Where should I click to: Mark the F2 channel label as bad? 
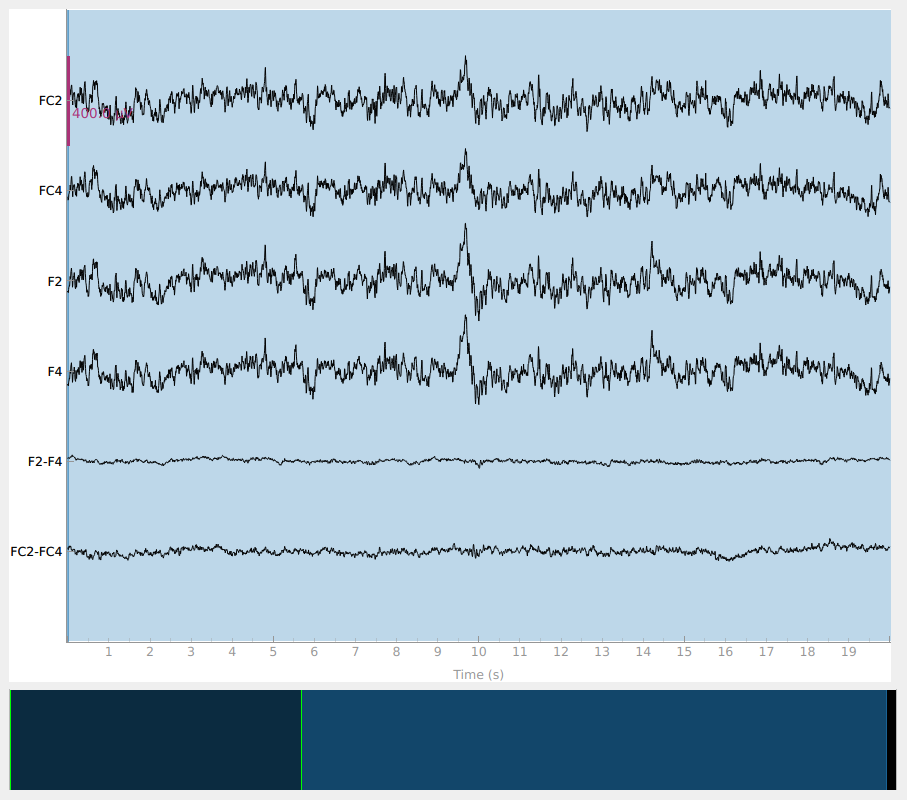pos(54,282)
